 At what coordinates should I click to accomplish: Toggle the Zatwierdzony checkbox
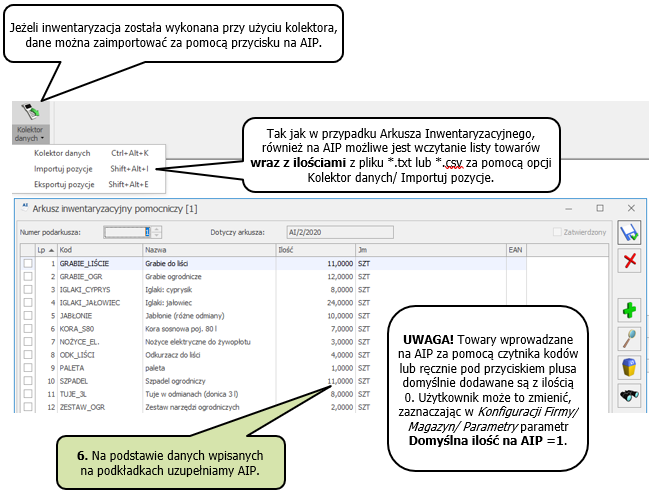557,232
